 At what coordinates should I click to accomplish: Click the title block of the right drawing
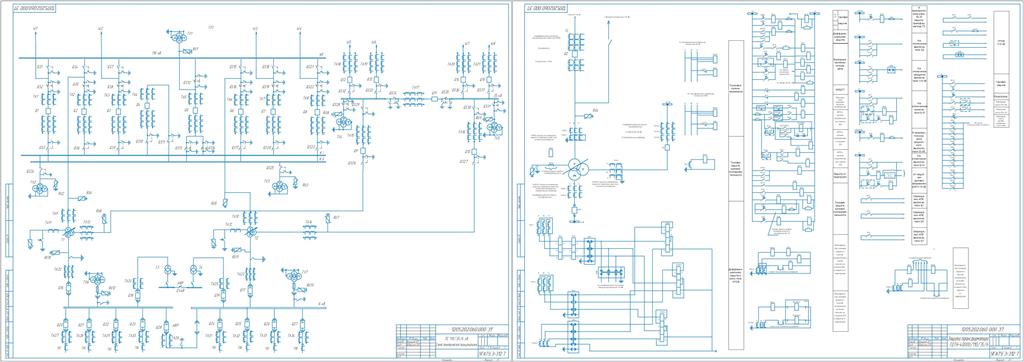(x=963, y=340)
